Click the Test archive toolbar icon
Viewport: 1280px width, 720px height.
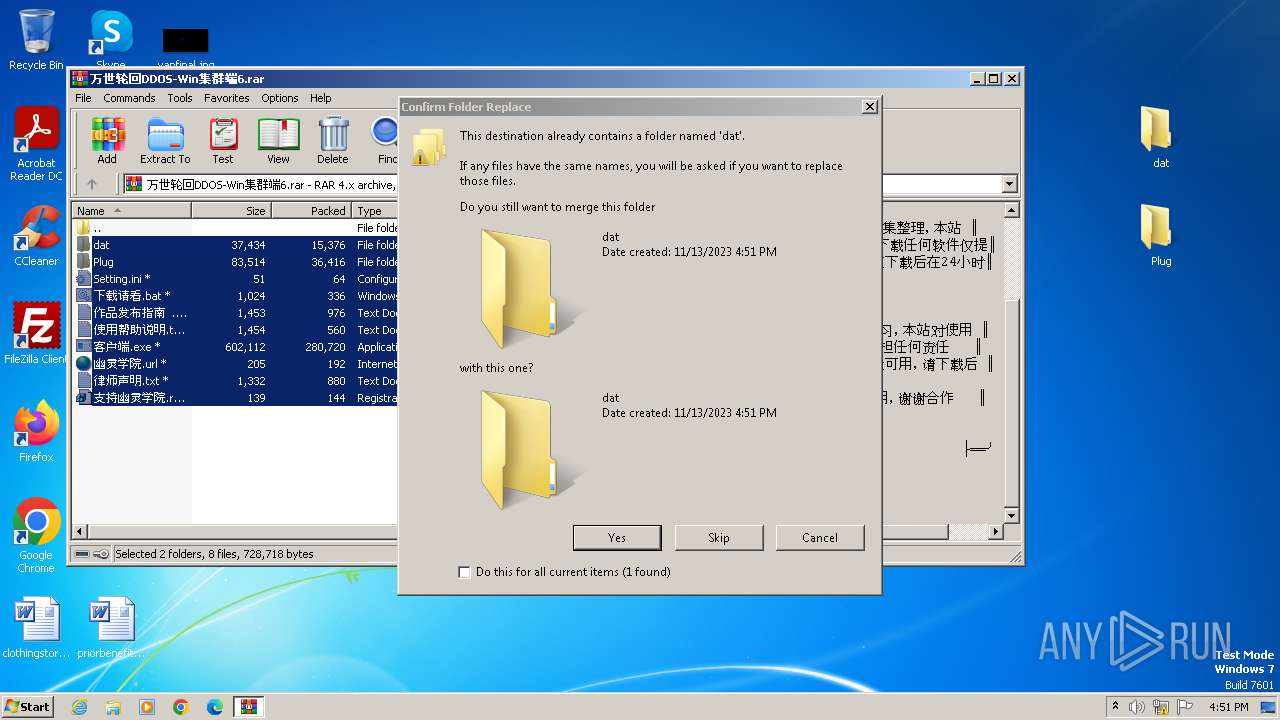coord(223,141)
